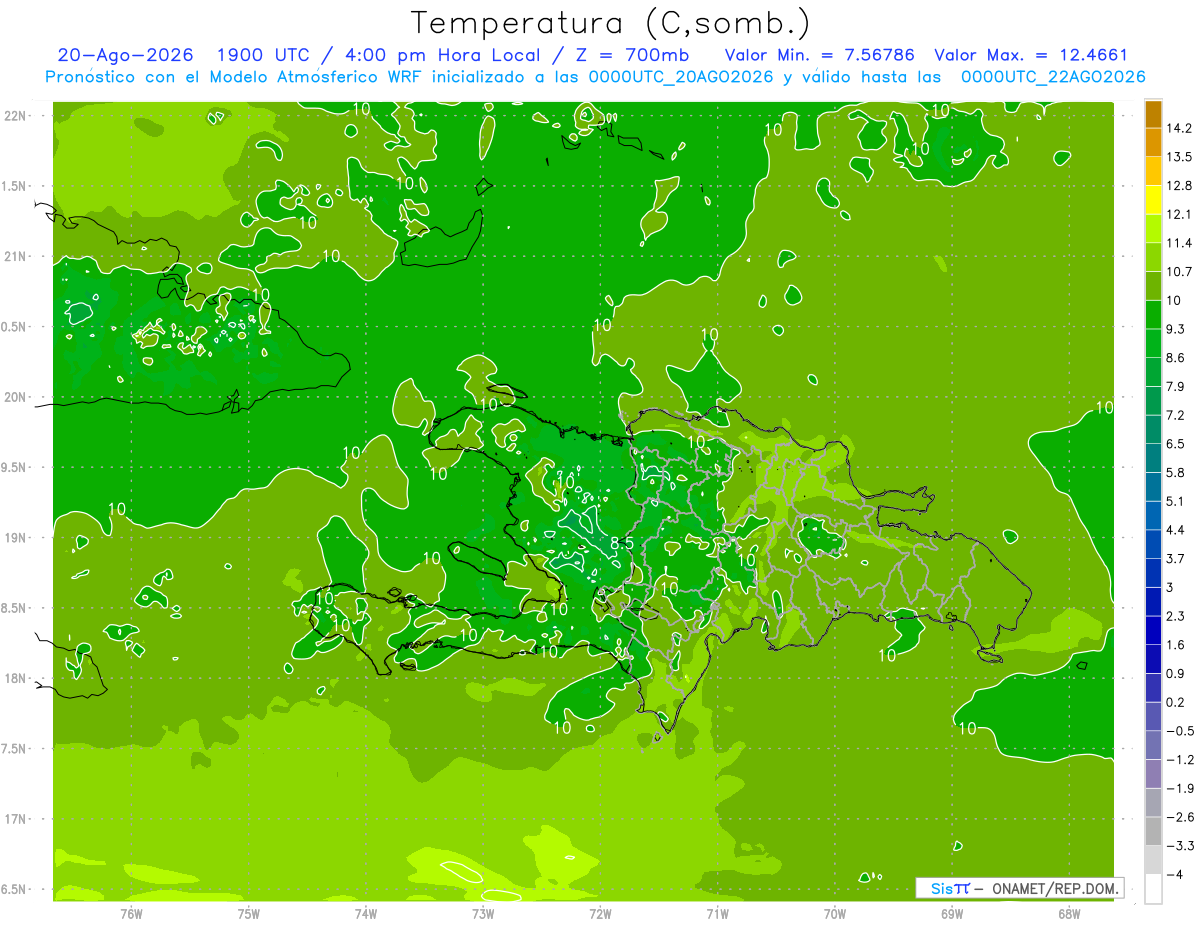This screenshot has width=1200, height=927.
Task: Pick the blue colorbar segment between 3.7 and 4.4
Action: pyautogui.click(x=1153, y=543)
